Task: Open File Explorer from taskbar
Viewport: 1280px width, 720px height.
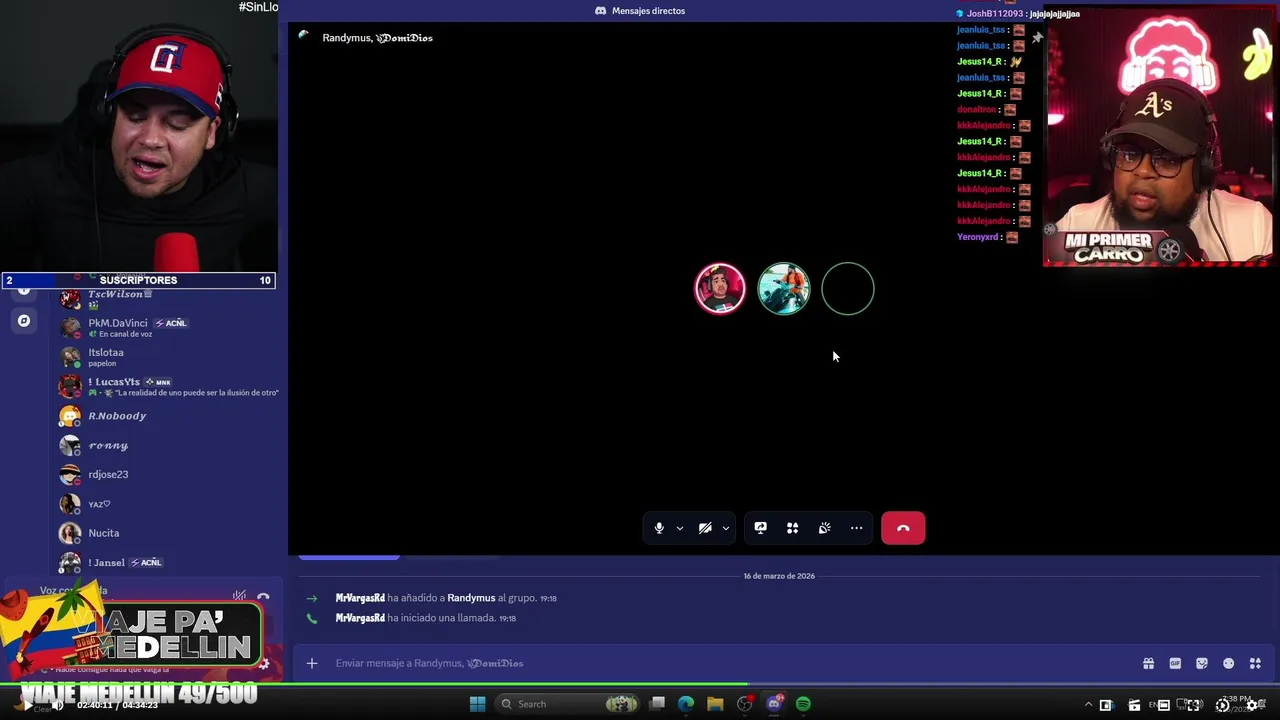Action: point(715,704)
